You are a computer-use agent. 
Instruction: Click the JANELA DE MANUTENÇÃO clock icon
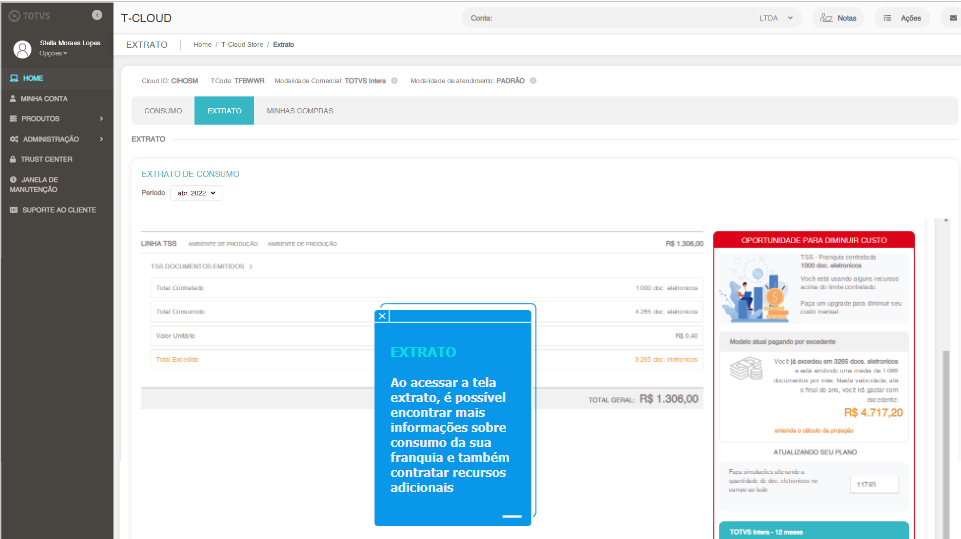13,180
